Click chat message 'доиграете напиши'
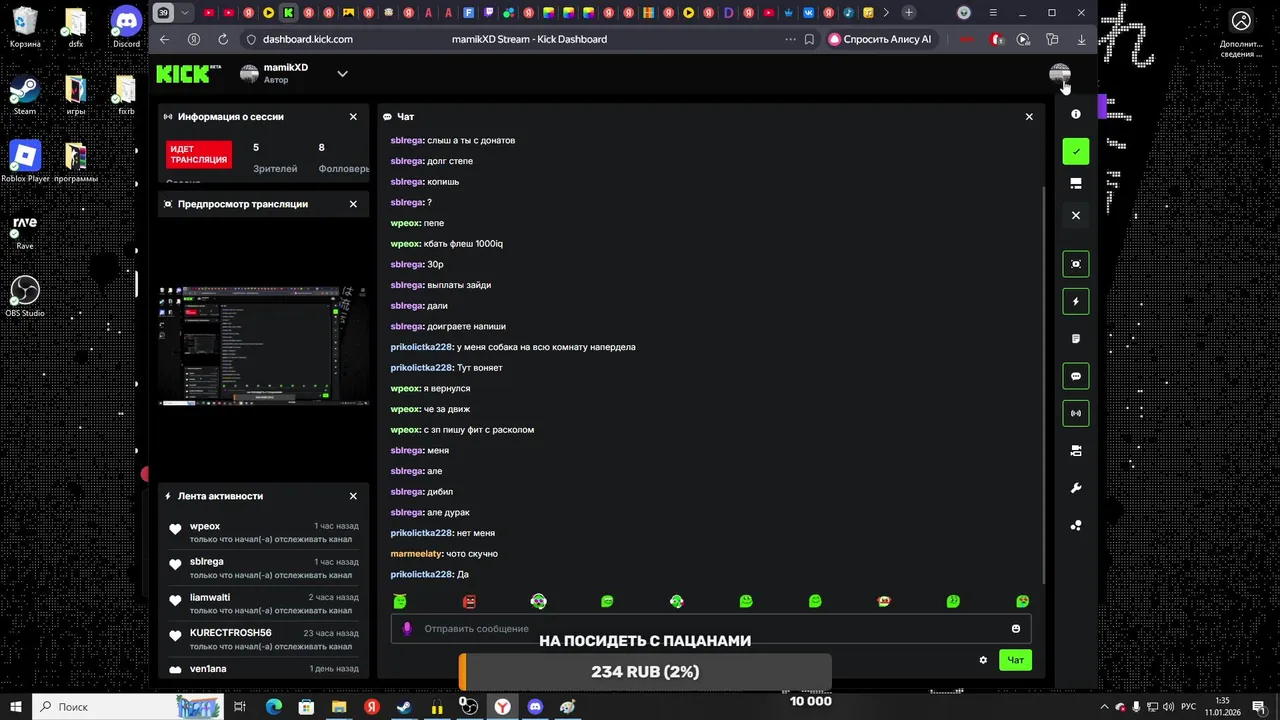Viewport: 1280px width, 720px height. [x=466, y=326]
